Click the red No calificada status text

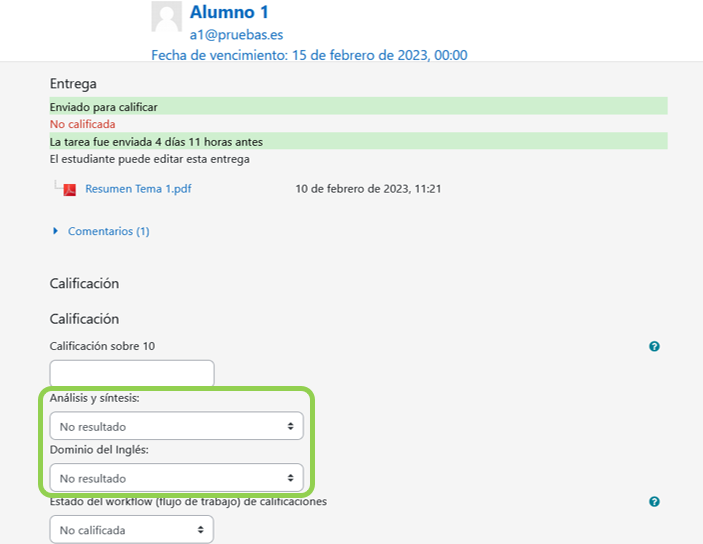pos(82,124)
